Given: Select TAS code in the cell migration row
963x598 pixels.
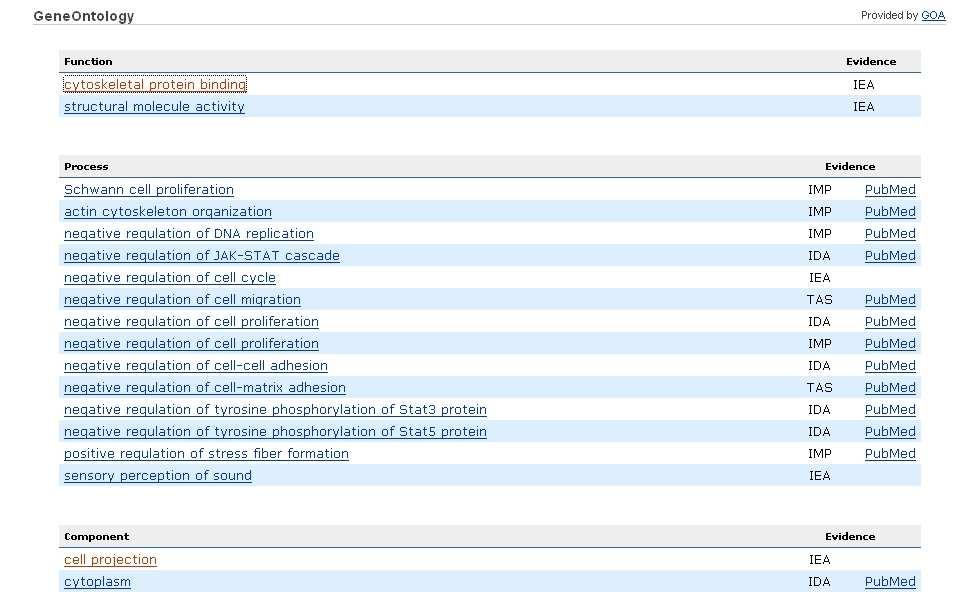Looking at the screenshot, I should [x=820, y=300].
